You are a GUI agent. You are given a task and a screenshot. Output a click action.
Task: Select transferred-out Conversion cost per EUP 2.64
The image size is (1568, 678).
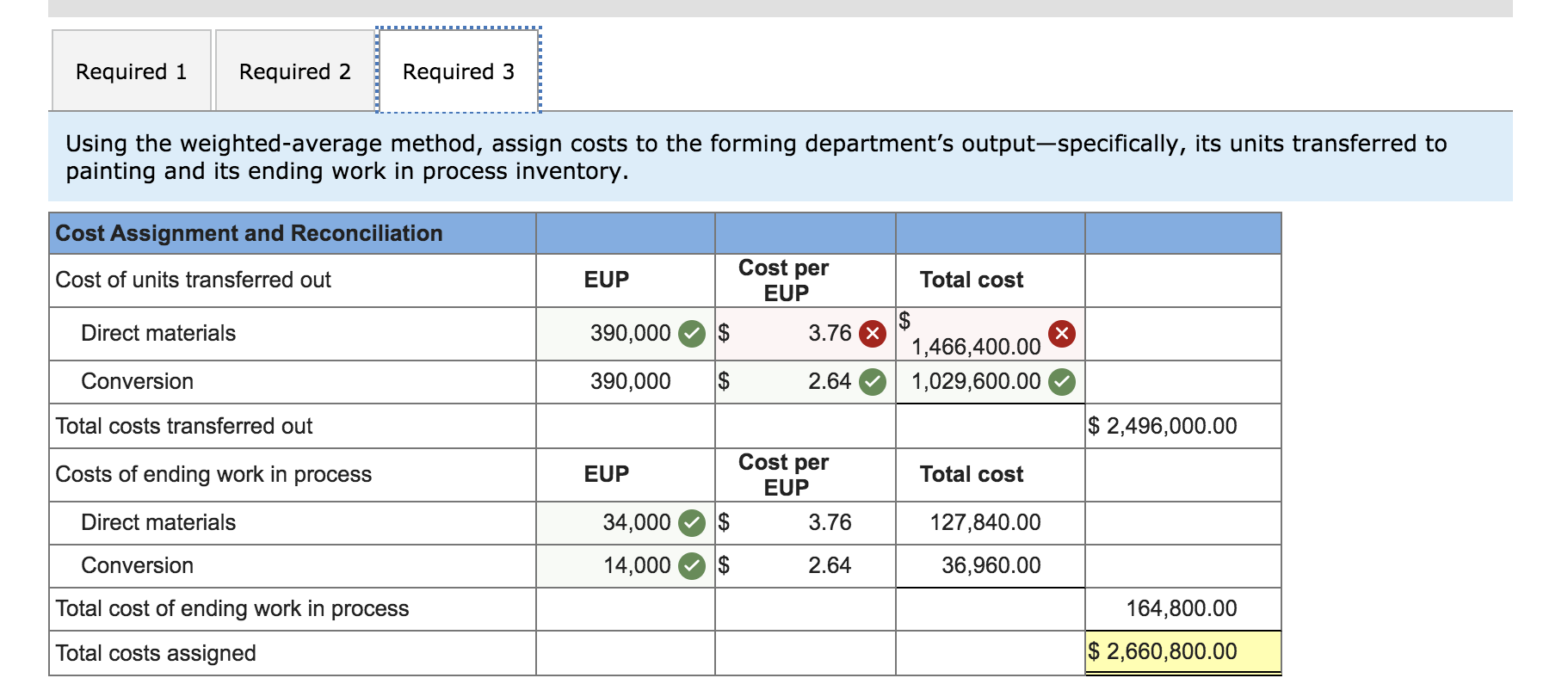tap(806, 382)
